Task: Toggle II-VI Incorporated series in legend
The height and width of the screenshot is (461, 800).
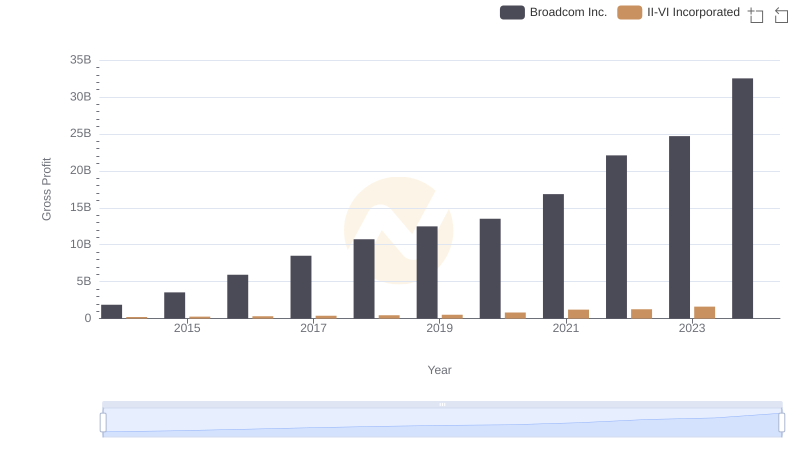Action: tap(679, 12)
